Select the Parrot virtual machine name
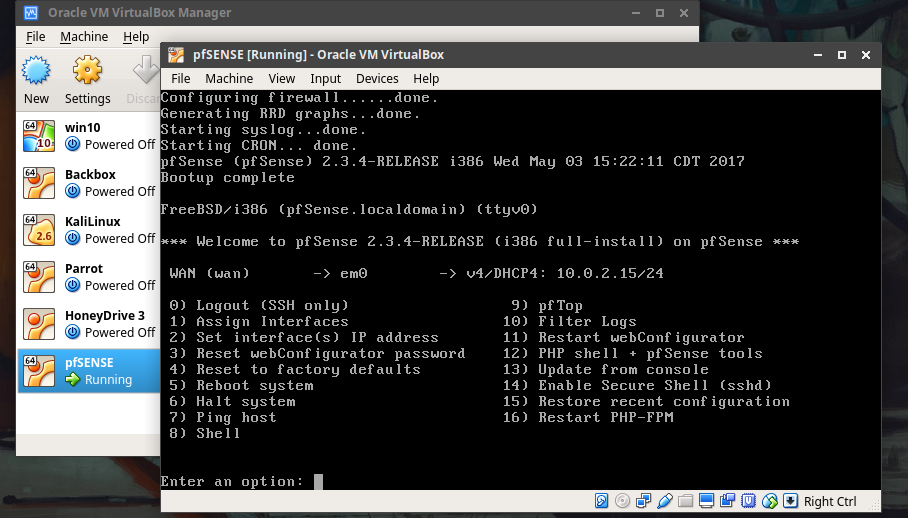The width and height of the screenshot is (908, 518). pyautogui.click(x=84, y=268)
